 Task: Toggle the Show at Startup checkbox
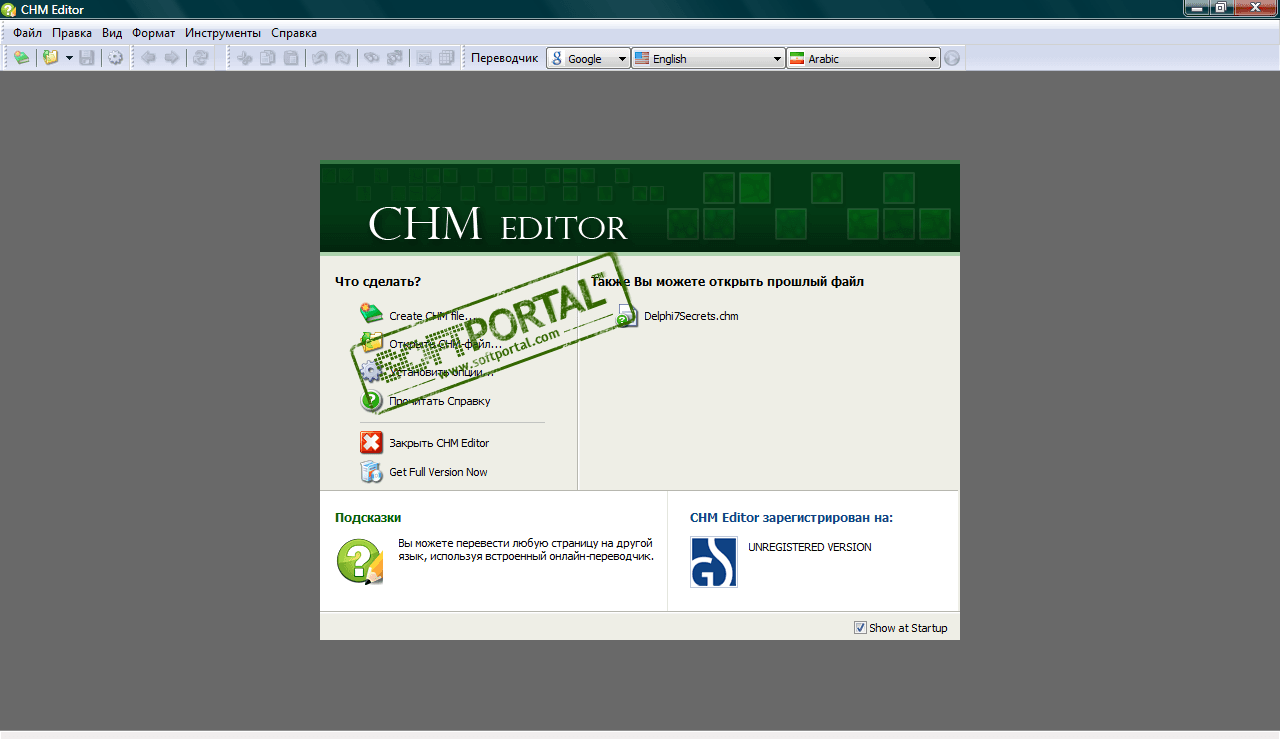coord(860,628)
